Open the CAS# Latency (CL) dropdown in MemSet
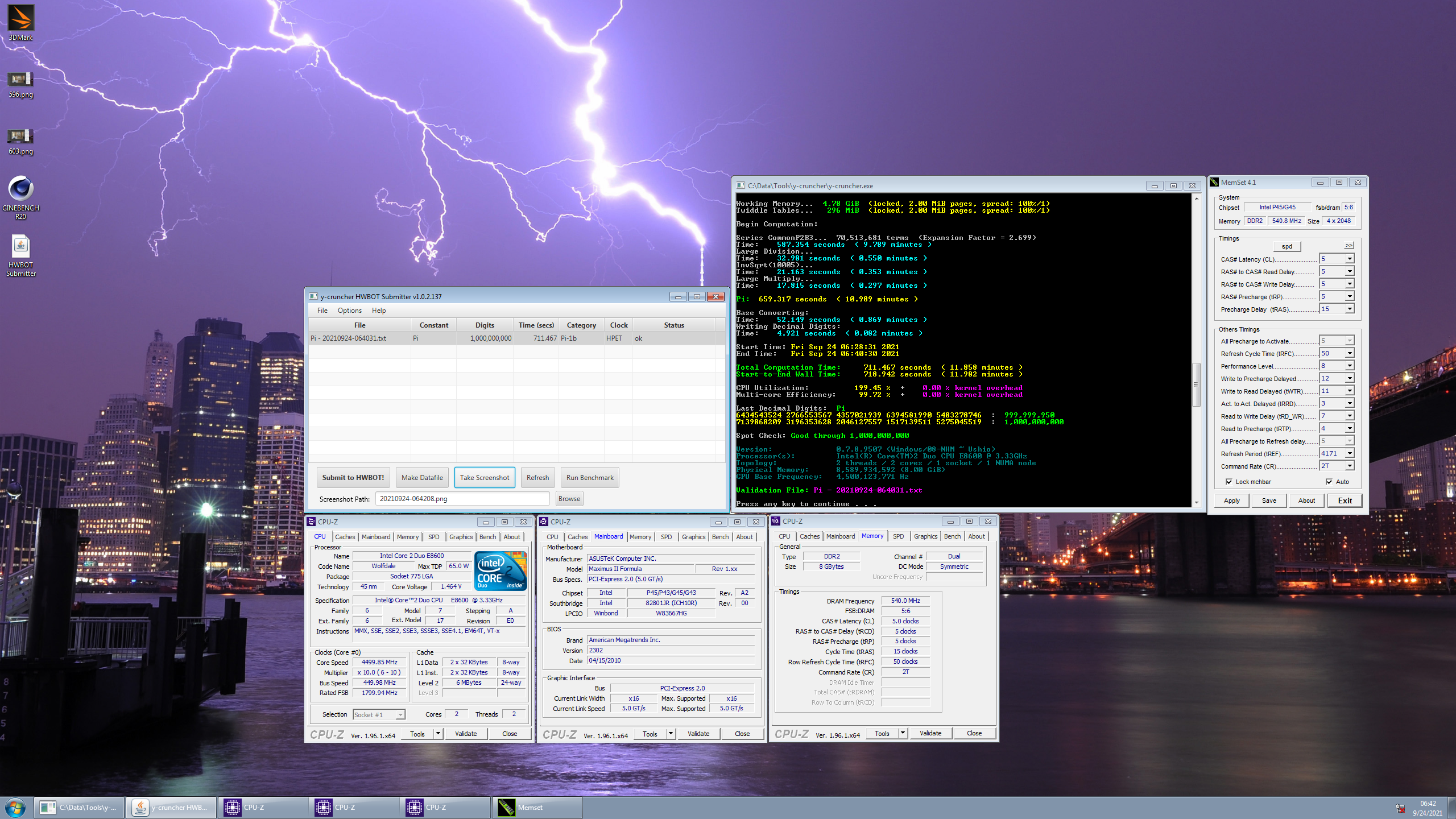This screenshot has height=819, width=1456. click(x=1349, y=259)
